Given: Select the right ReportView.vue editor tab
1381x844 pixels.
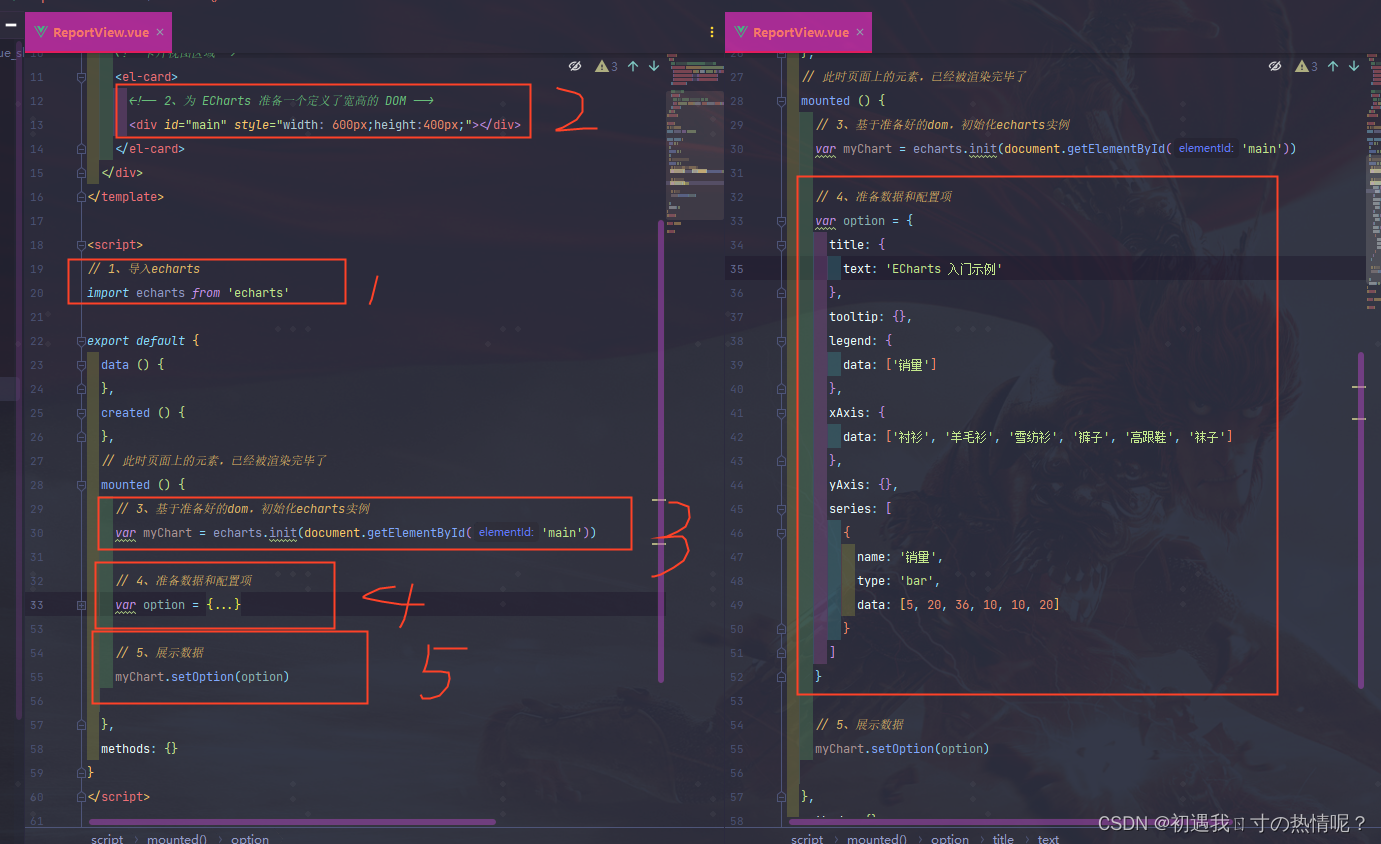Looking at the screenshot, I should pyautogui.click(x=799, y=32).
